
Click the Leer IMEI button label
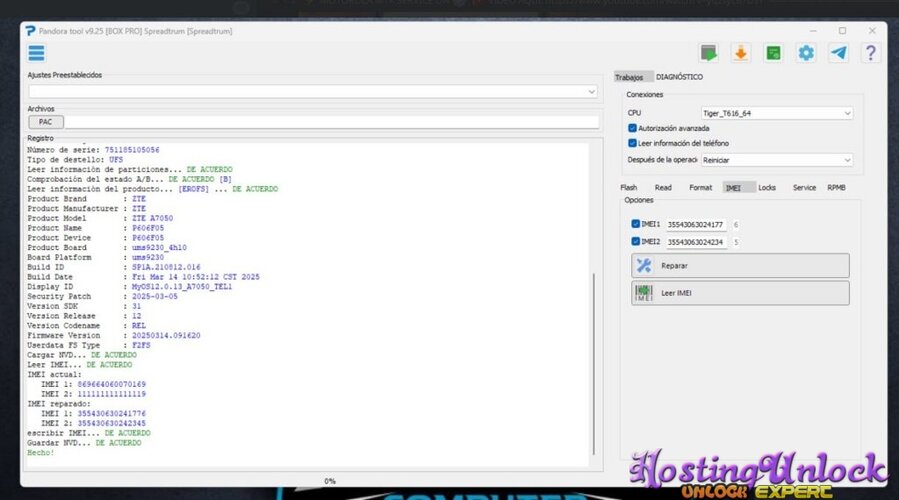click(676, 293)
